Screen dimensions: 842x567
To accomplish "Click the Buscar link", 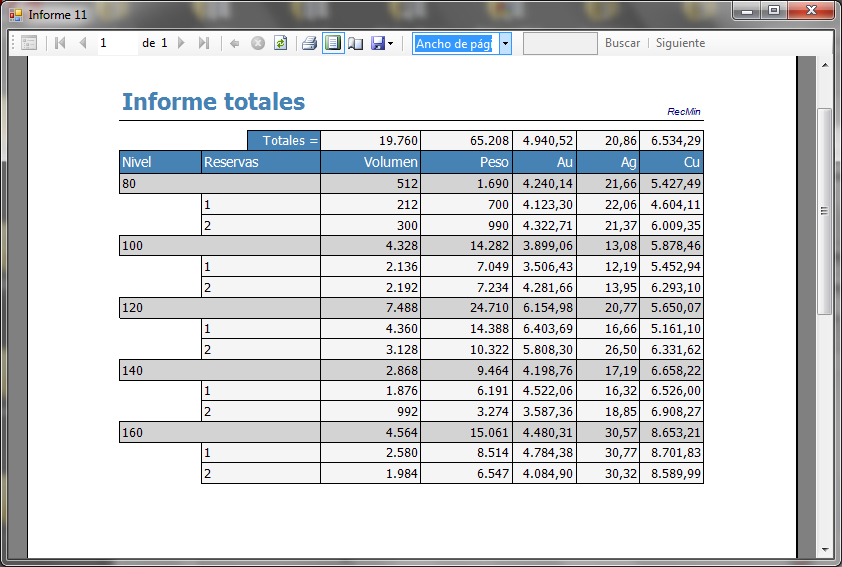I will tap(622, 43).
